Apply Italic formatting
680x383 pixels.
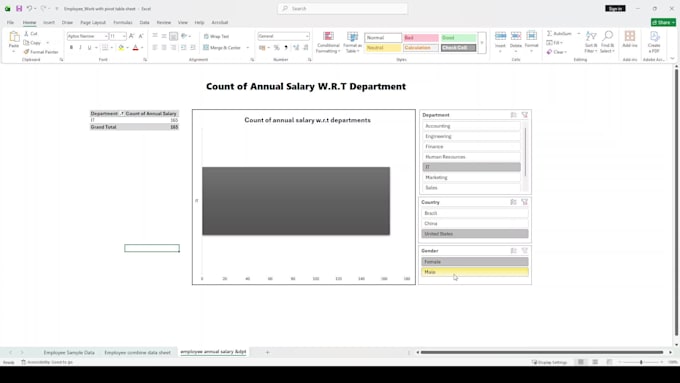pyautogui.click(x=80, y=48)
